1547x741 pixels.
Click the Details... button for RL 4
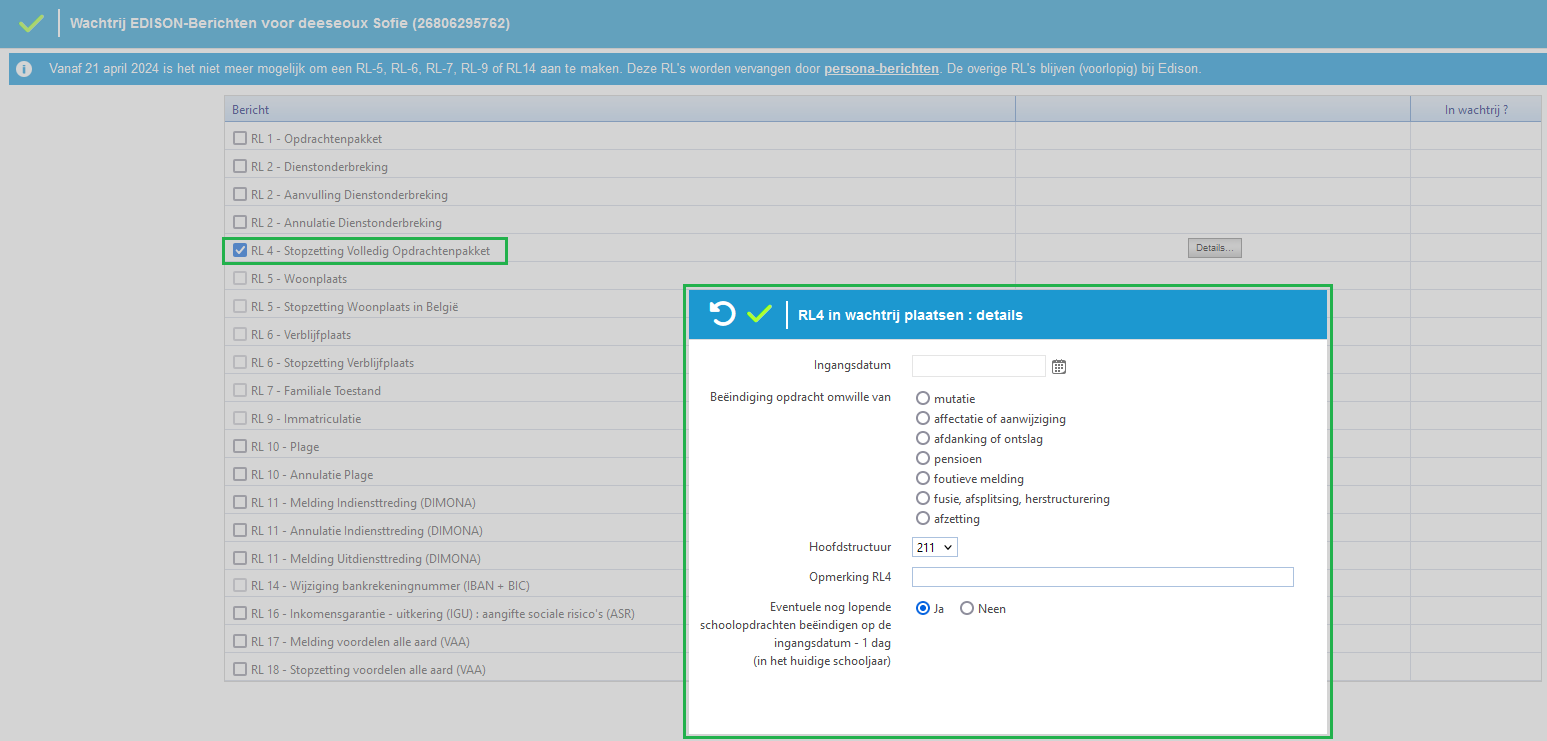point(1214,248)
